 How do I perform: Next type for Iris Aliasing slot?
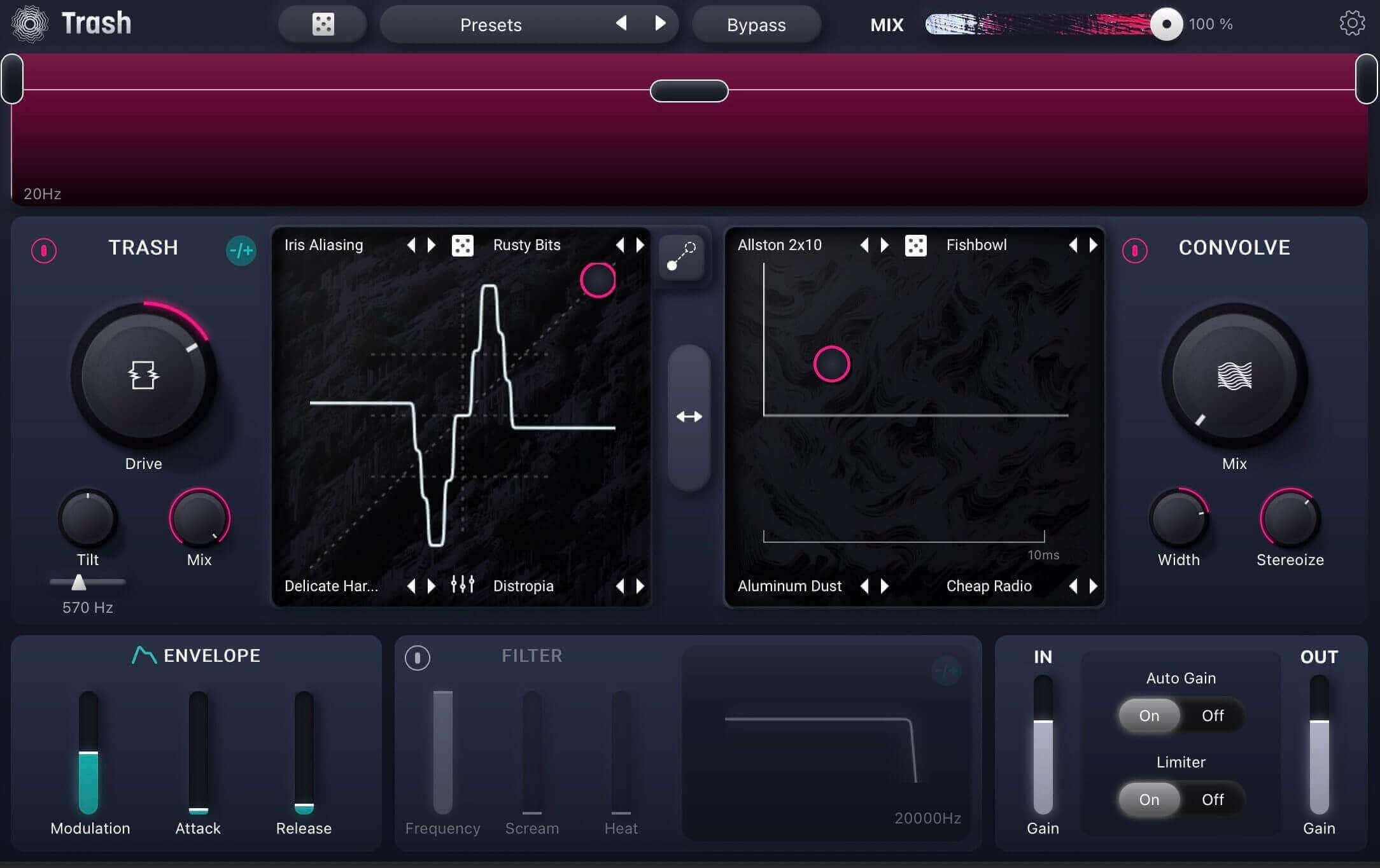click(432, 245)
